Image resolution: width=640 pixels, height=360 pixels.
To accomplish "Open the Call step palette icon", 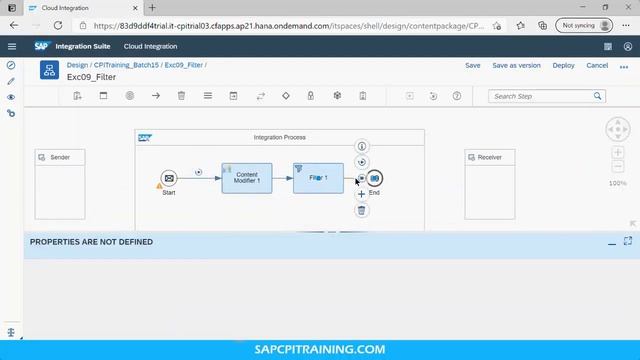I will (x=233, y=96).
